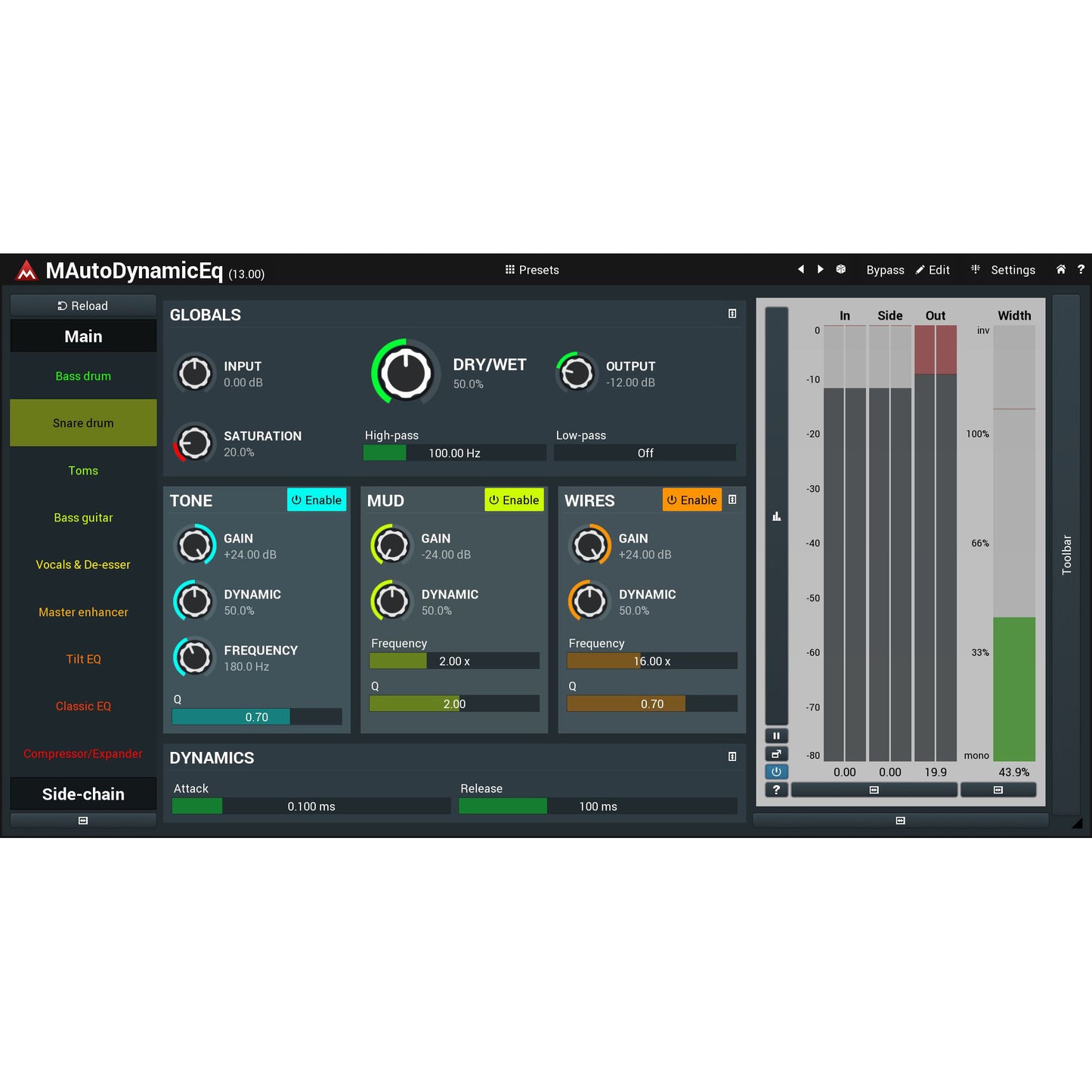This screenshot has width=1092, height=1092.
Task: Click the detach meter window icon
Action: click(776, 754)
